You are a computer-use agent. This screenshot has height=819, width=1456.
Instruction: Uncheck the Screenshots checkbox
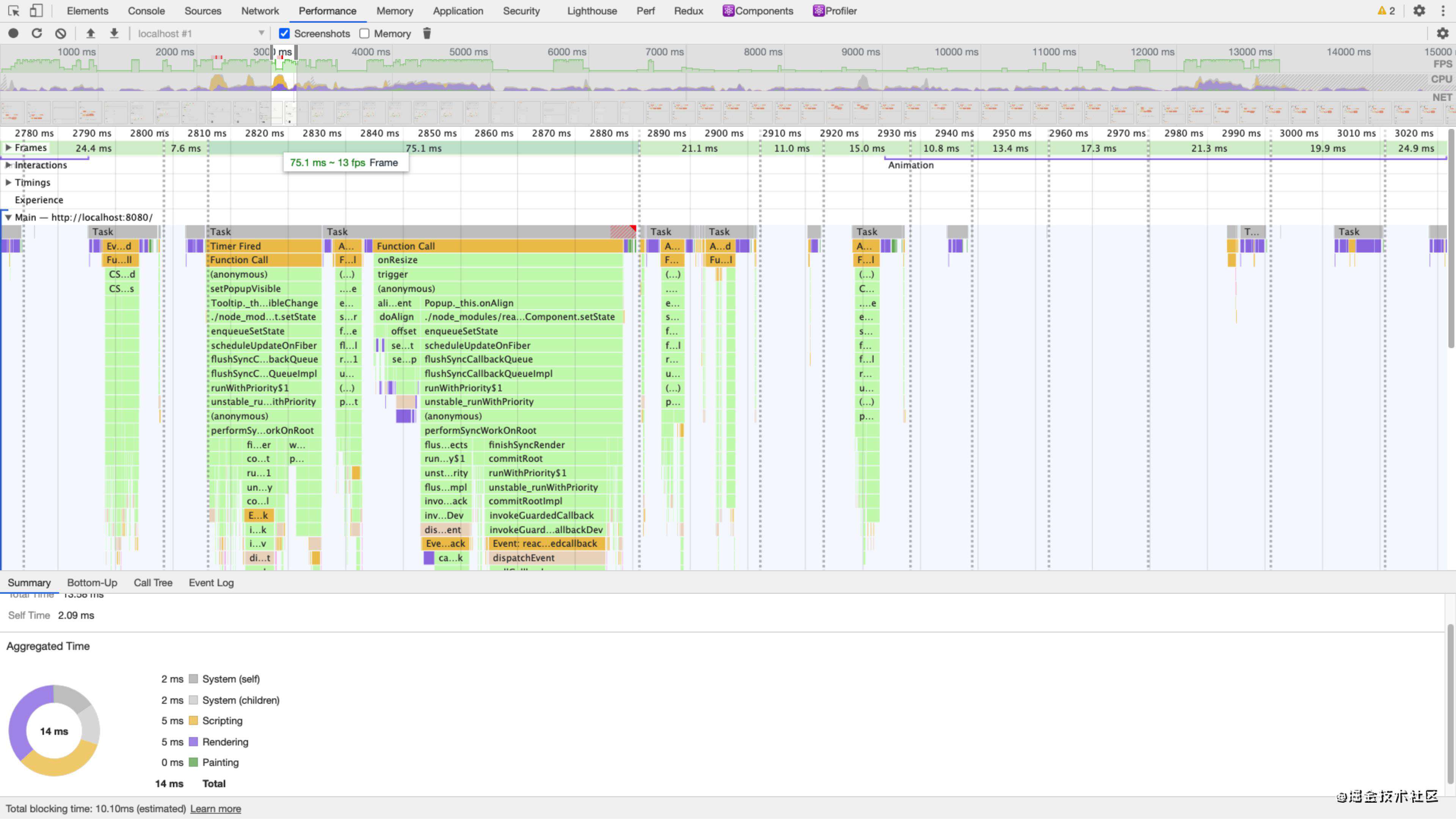point(284,33)
